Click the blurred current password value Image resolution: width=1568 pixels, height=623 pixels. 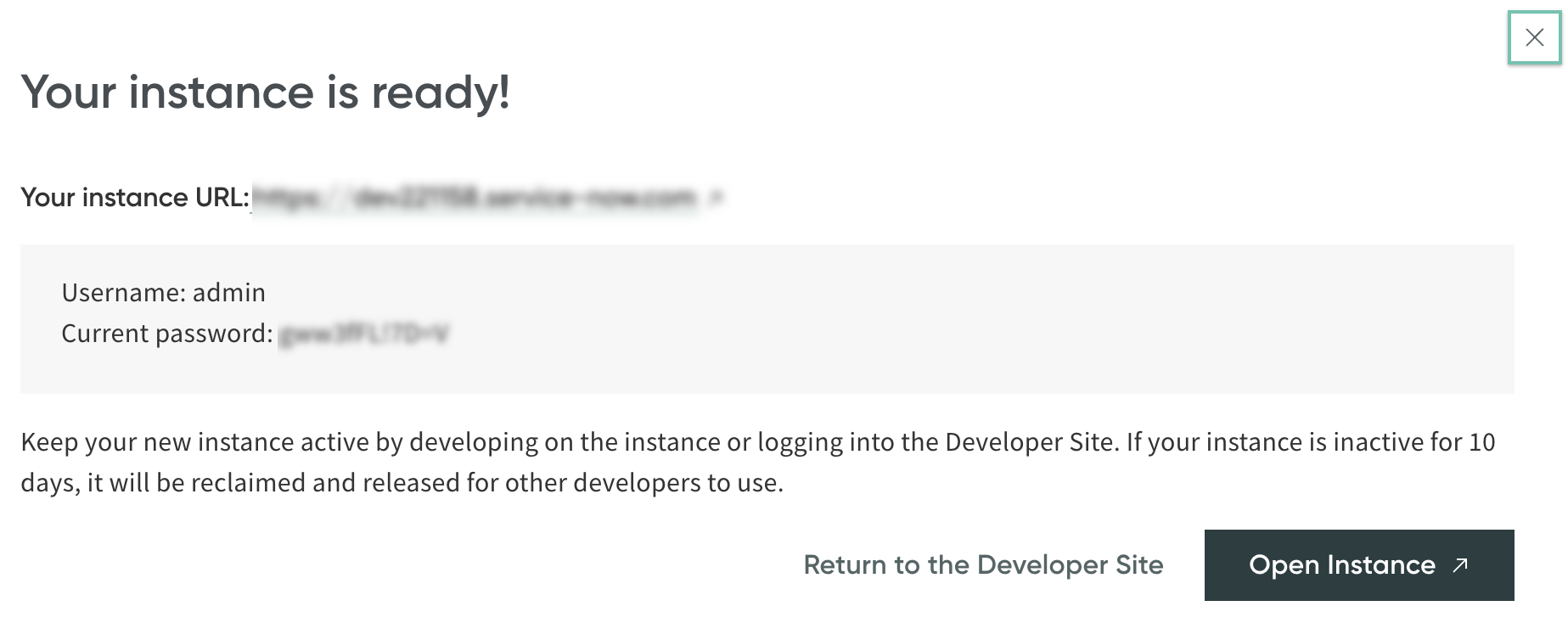363,334
